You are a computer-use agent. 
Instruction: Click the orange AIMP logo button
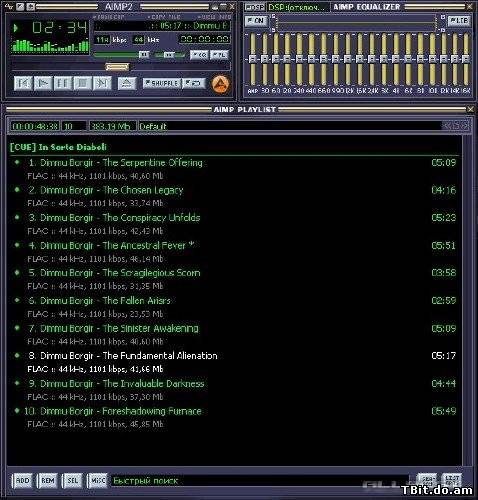click(x=221, y=84)
